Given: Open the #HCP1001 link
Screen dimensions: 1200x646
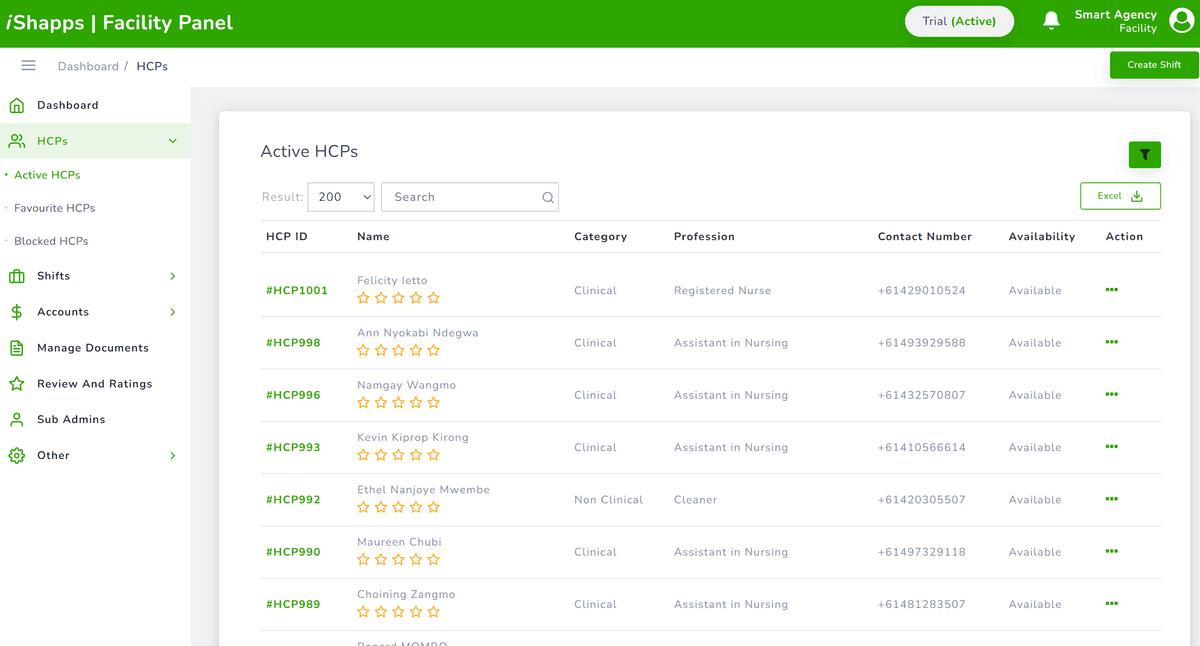Looking at the screenshot, I should (297, 290).
